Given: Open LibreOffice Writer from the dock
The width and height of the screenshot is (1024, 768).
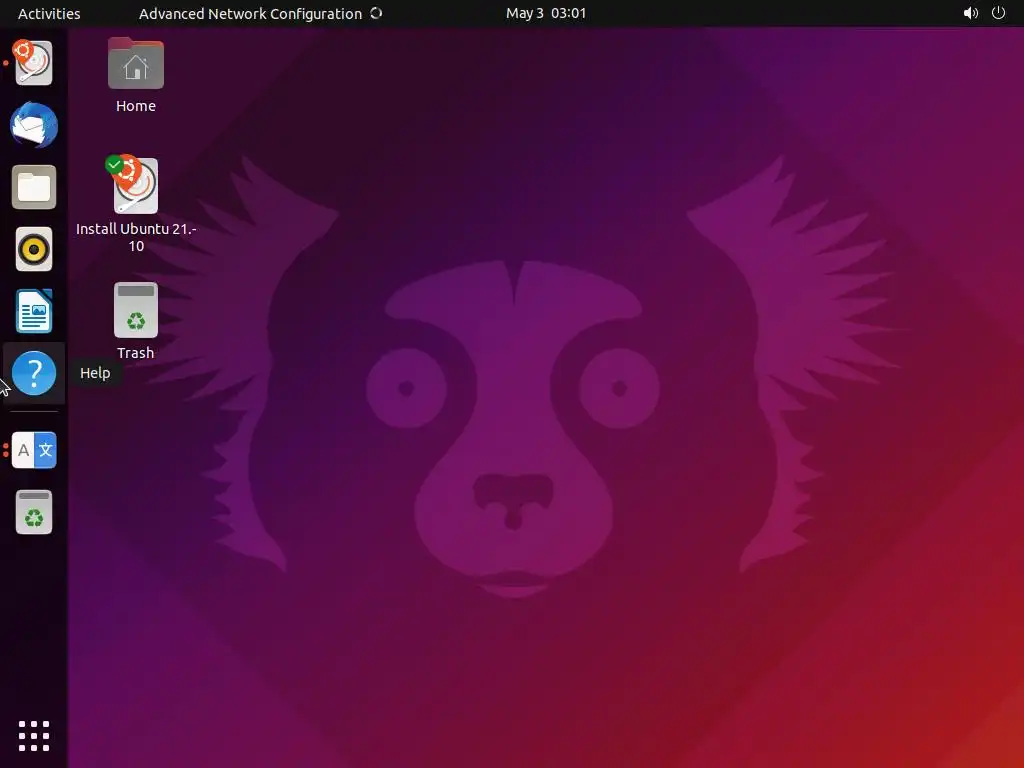Looking at the screenshot, I should point(33,311).
